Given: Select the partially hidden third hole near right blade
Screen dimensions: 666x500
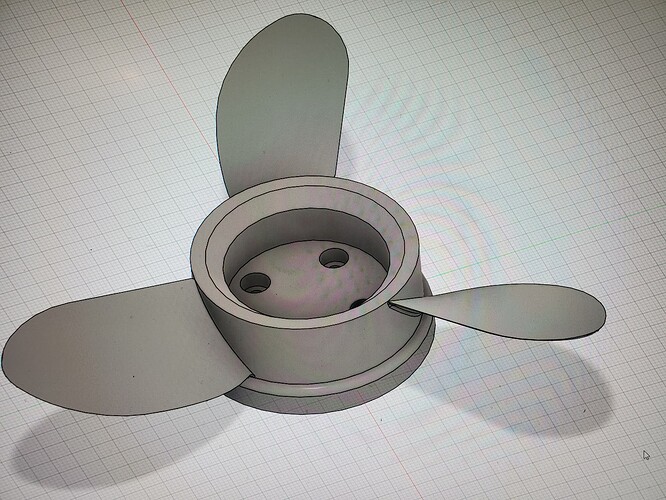Looking at the screenshot, I should pos(359,303).
